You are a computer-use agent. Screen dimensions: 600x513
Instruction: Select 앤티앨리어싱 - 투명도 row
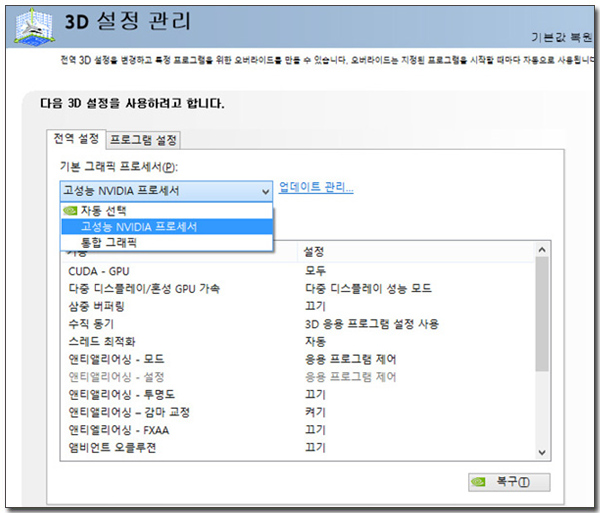[298, 394]
